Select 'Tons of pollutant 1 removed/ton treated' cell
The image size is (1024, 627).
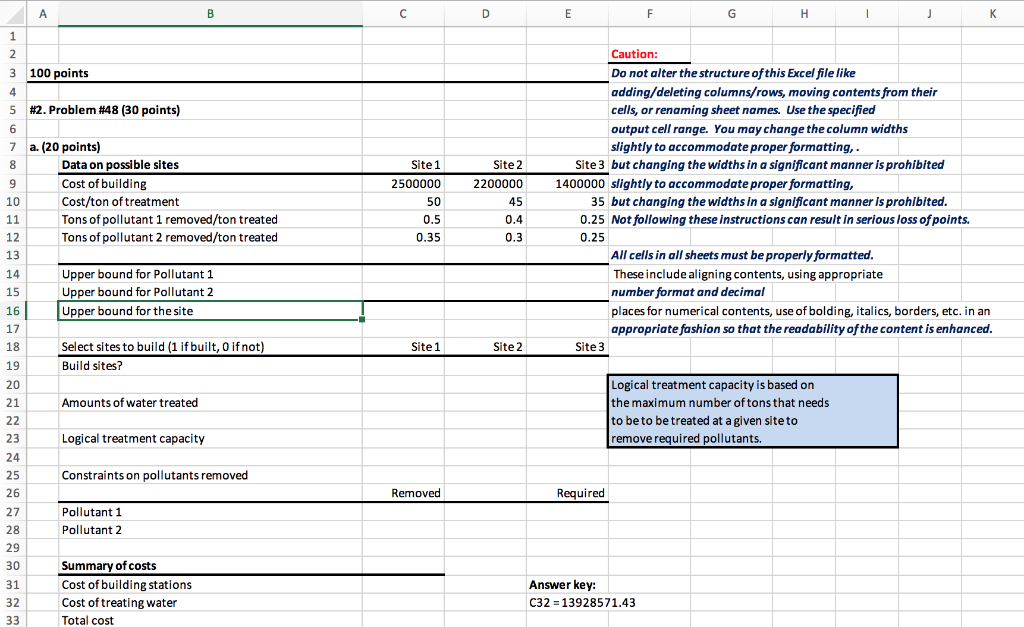click(x=210, y=219)
